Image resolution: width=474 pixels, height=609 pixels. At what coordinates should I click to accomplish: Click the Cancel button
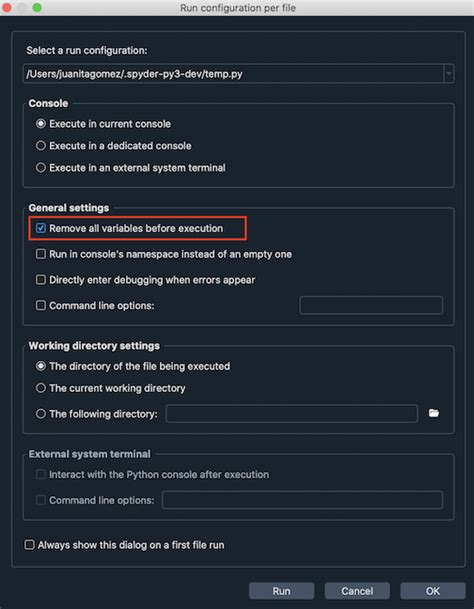[357, 591]
